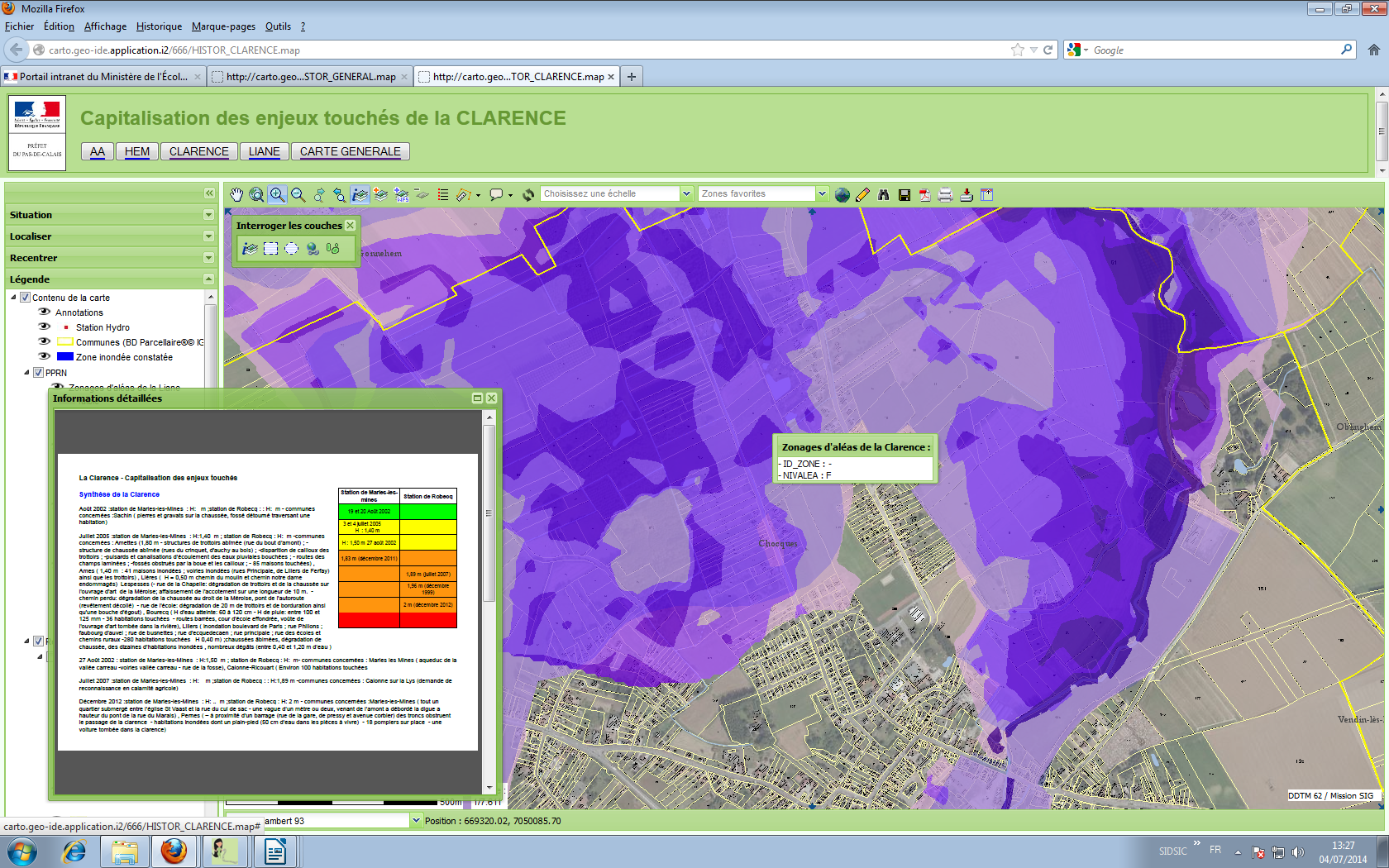Open the Choisissez une échelle dropdown
This screenshot has height=868, width=1389.
tap(686, 193)
